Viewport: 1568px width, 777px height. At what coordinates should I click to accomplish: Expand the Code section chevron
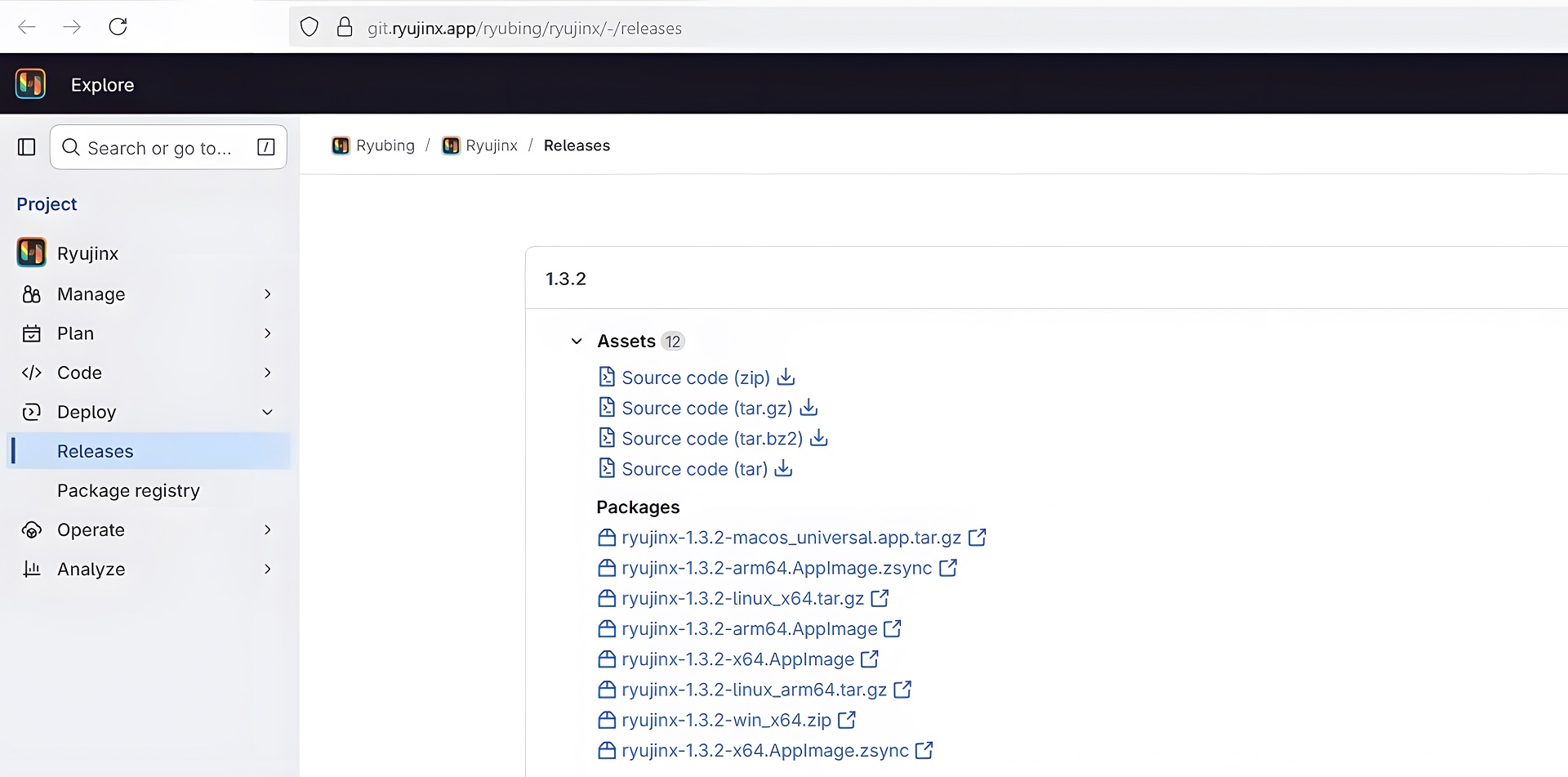tap(268, 373)
